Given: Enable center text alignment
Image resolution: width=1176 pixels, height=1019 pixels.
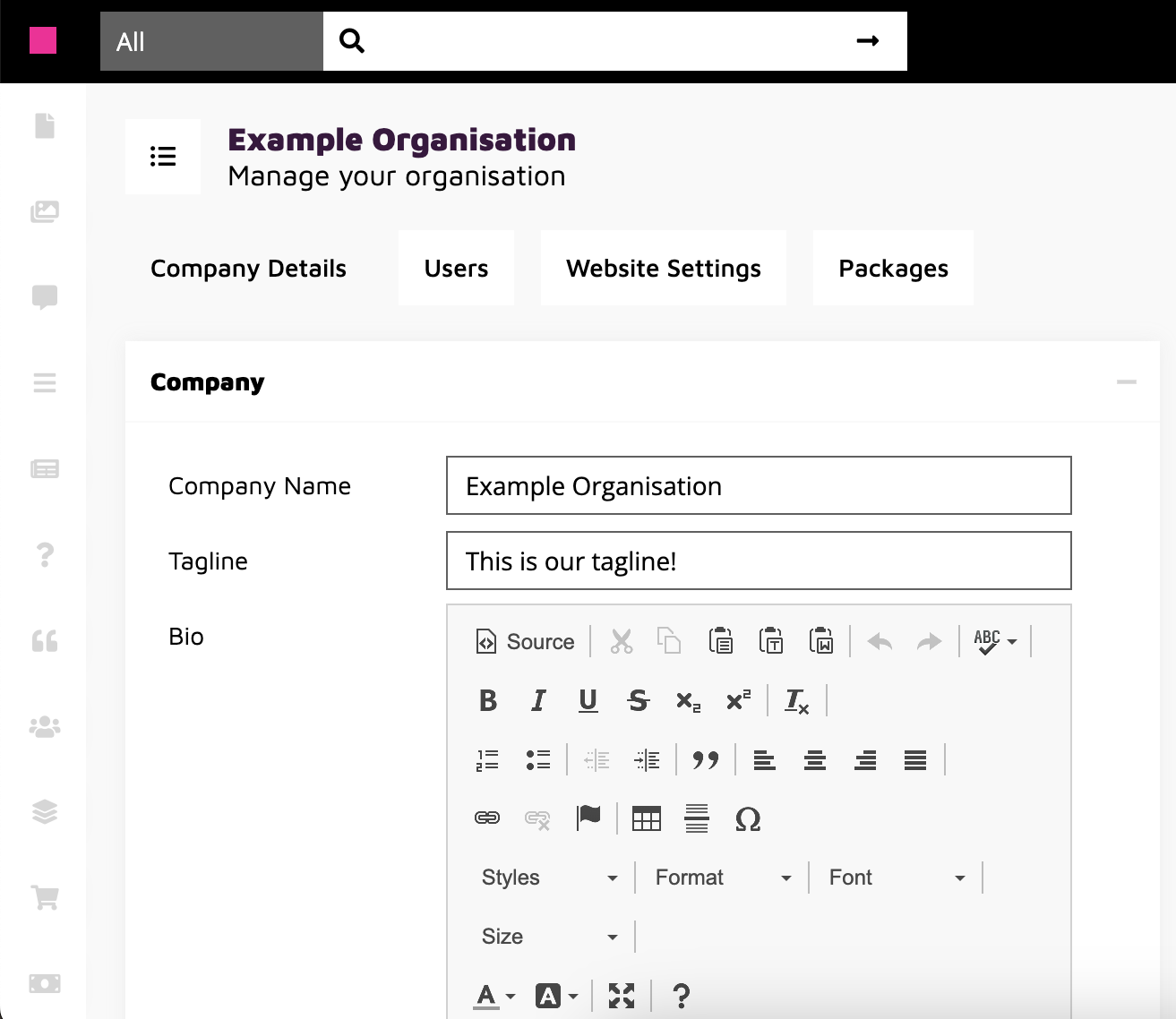Looking at the screenshot, I should point(815,759).
